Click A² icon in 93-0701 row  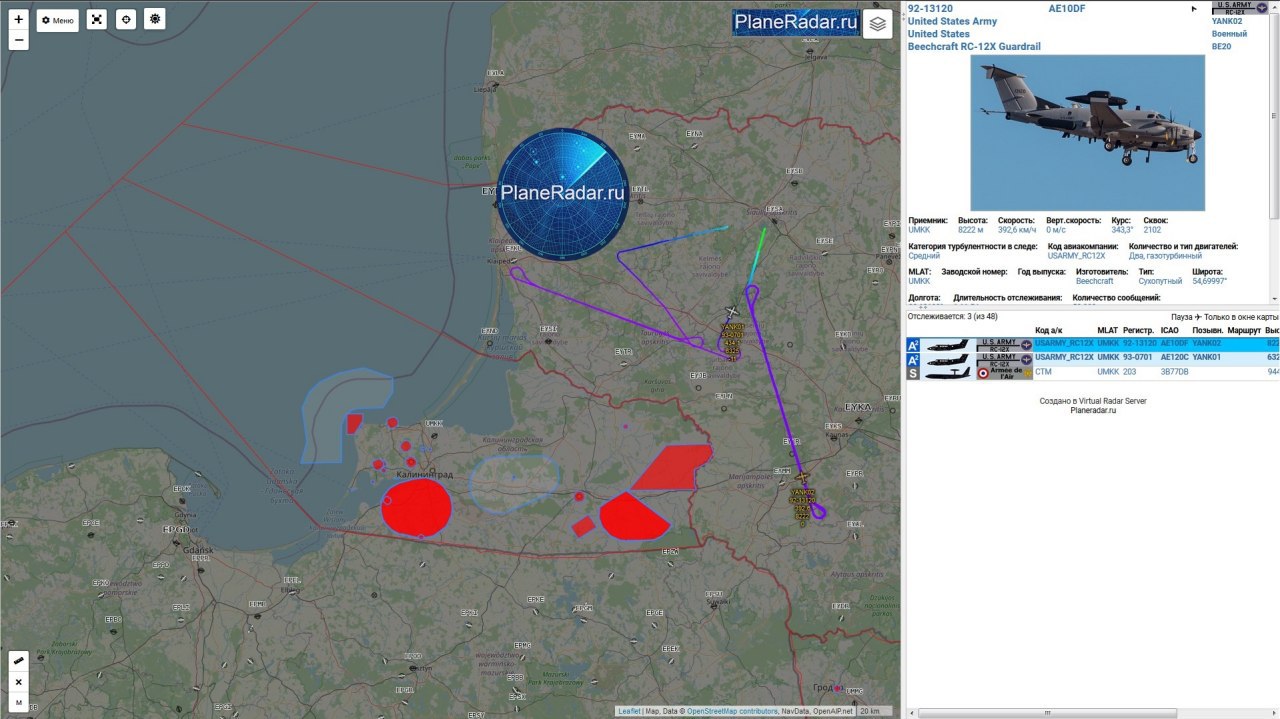click(913, 358)
